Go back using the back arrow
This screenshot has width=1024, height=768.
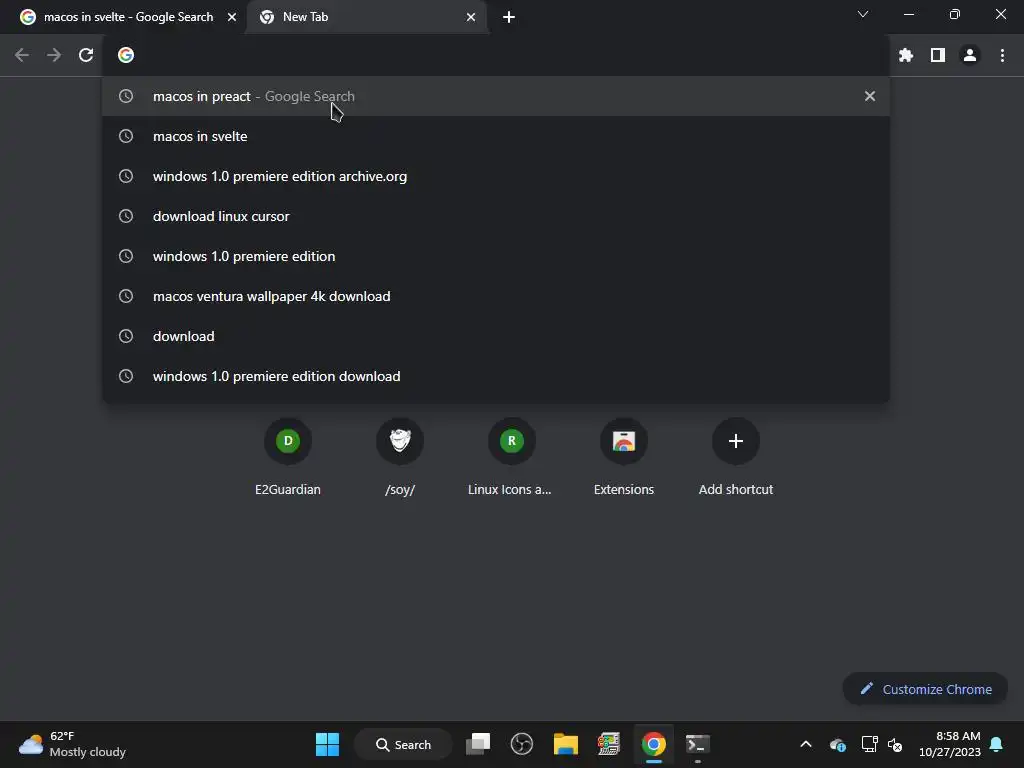tap(22, 56)
